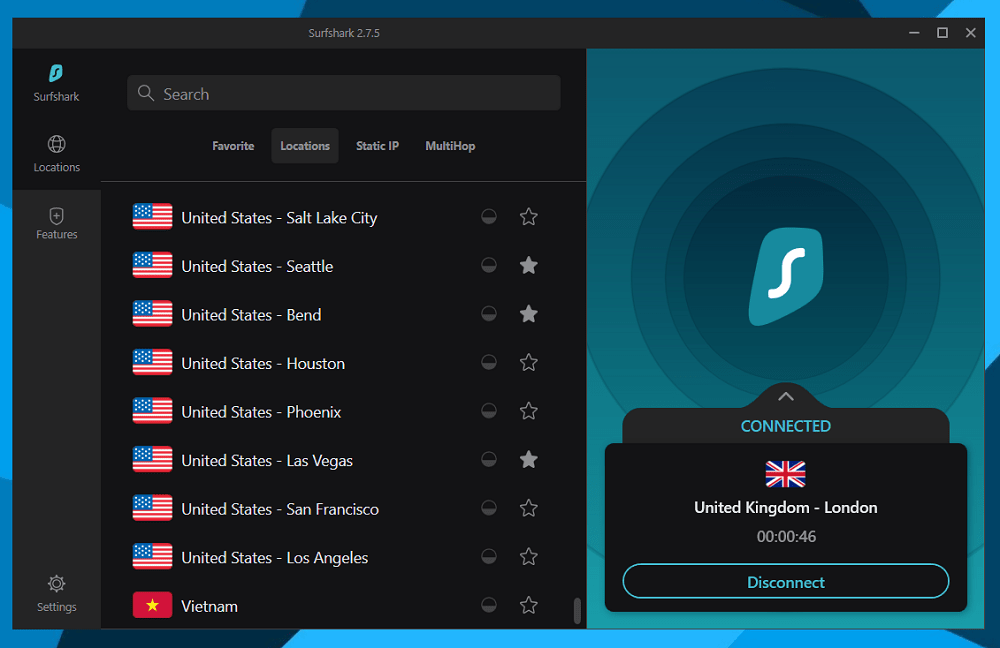Connect to the Vietnam location

209,606
